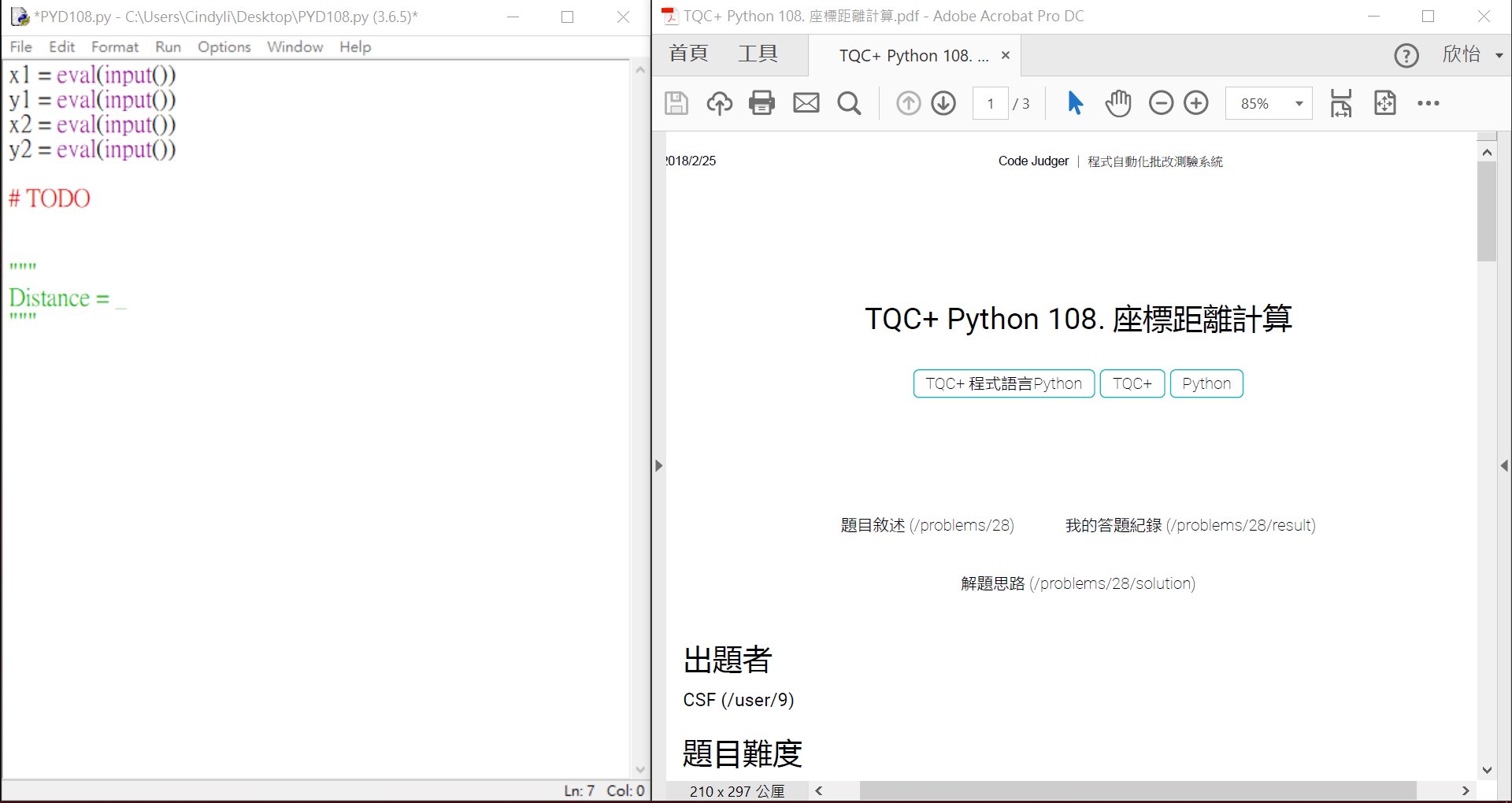Open the Help menu in IDLE
1512x803 pixels.
(355, 47)
